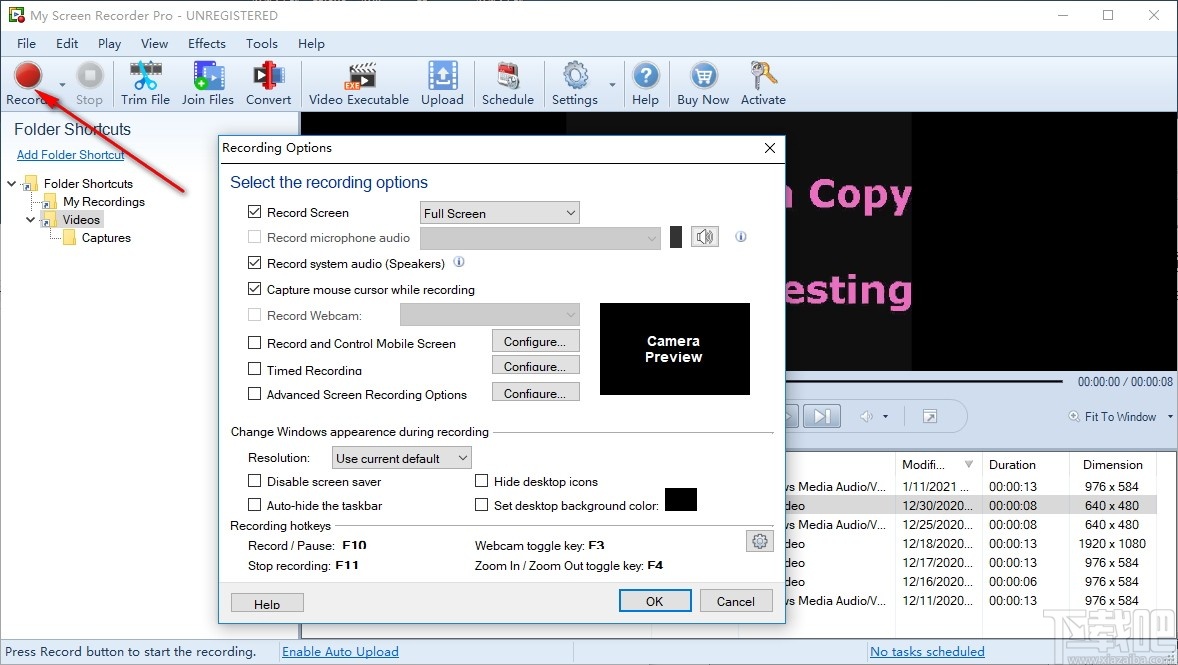
Task: Open the Settings panel
Action: [x=575, y=82]
